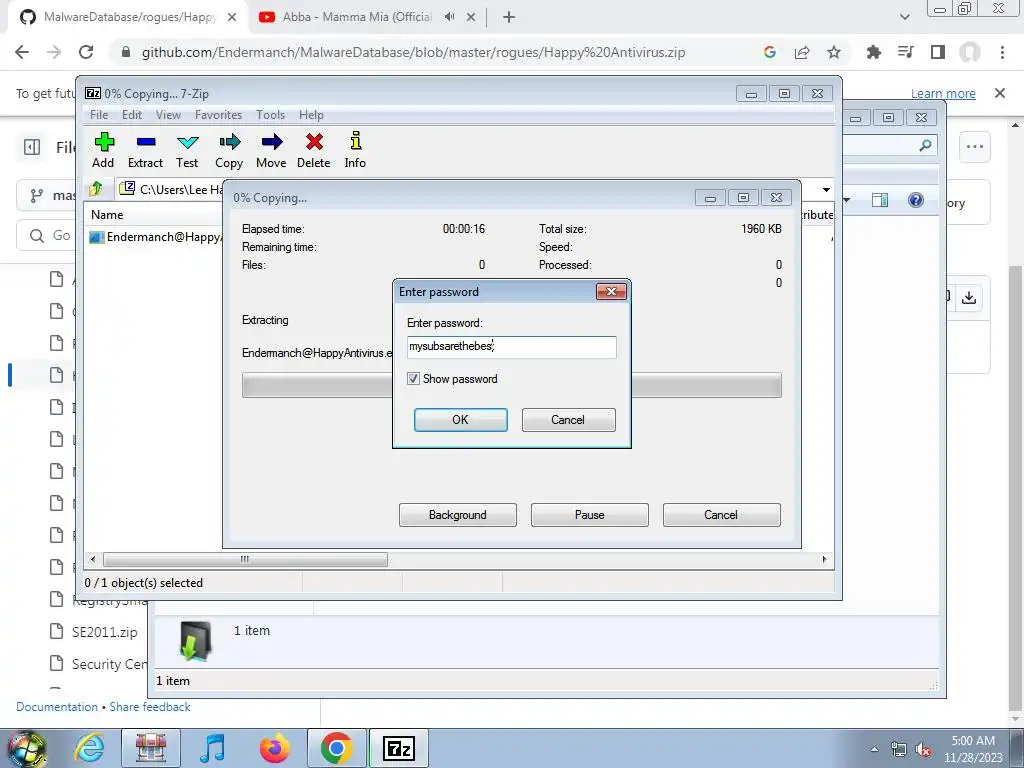Image resolution: width=1024 pixels, height=768 pixels.
Task: Open Firefox from the taskbar
Action: pyautogui.click(x=274, y=748)
